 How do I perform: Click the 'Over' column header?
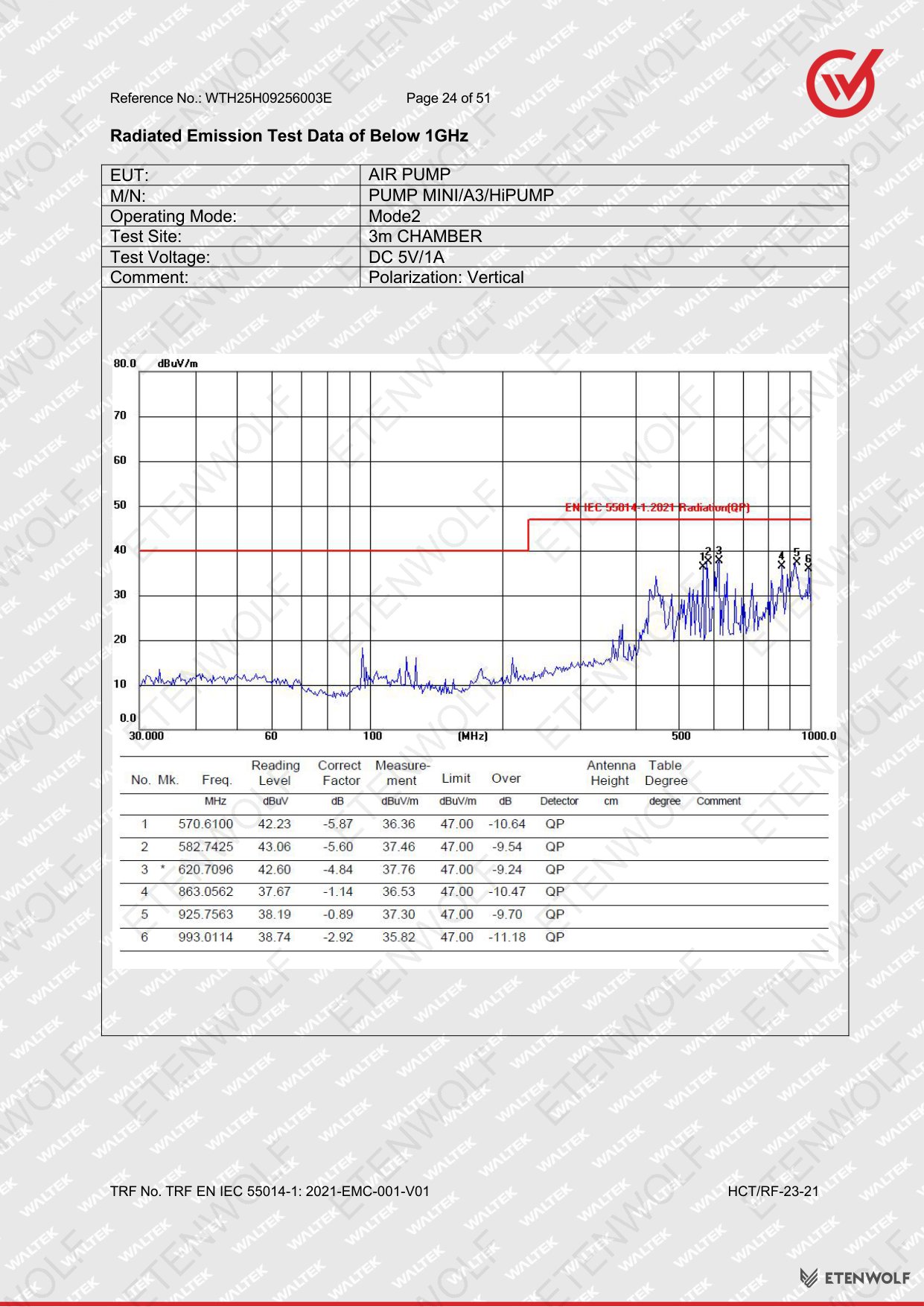[x=506, y=778]
